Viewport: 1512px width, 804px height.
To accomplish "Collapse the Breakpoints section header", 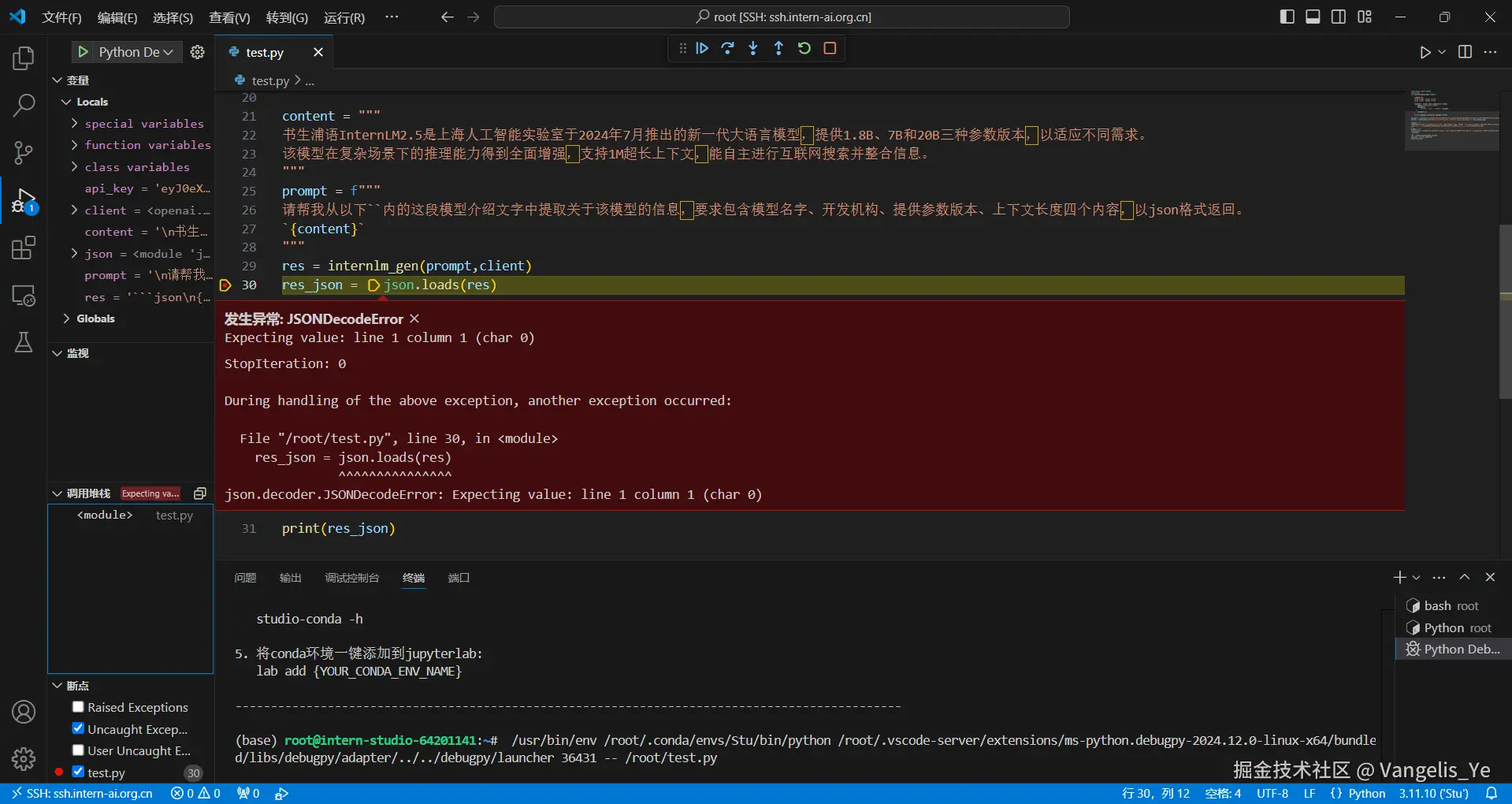I will click(x=131, y=686).
